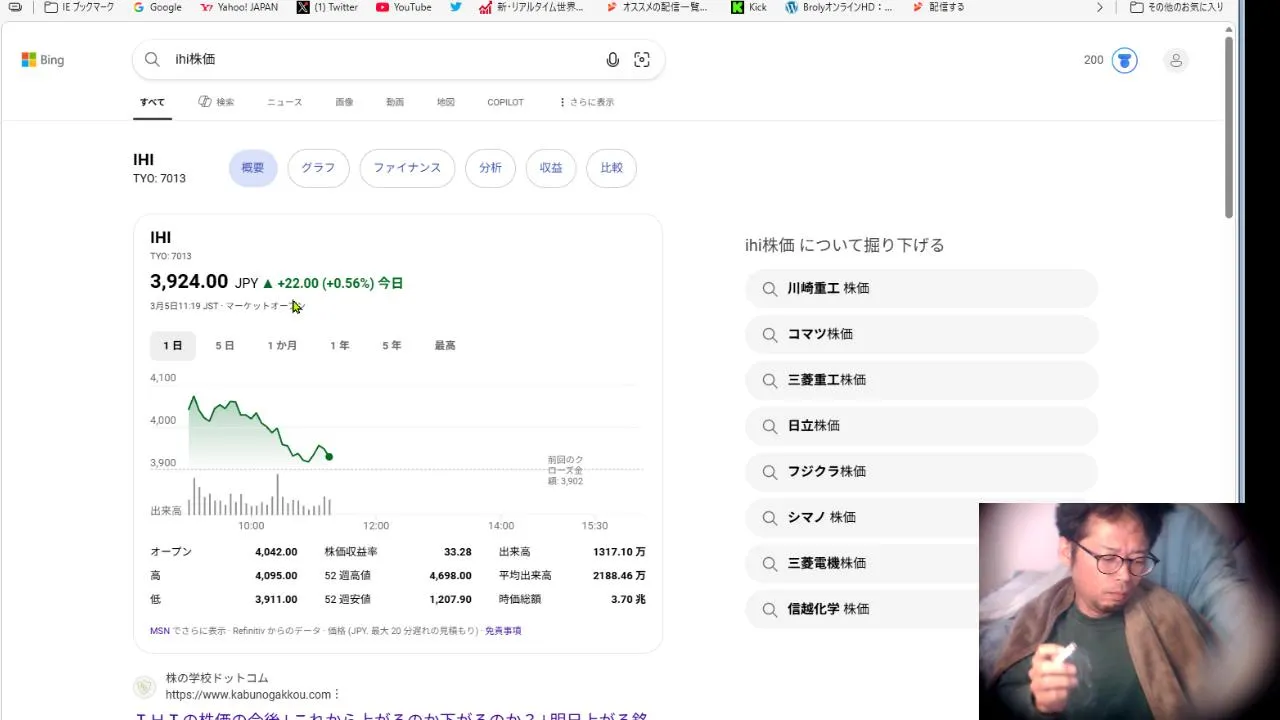The height and width of the screenshot is (720, 1280).
Task: Start voice search with microphone icon
Action: coord(613,60)
